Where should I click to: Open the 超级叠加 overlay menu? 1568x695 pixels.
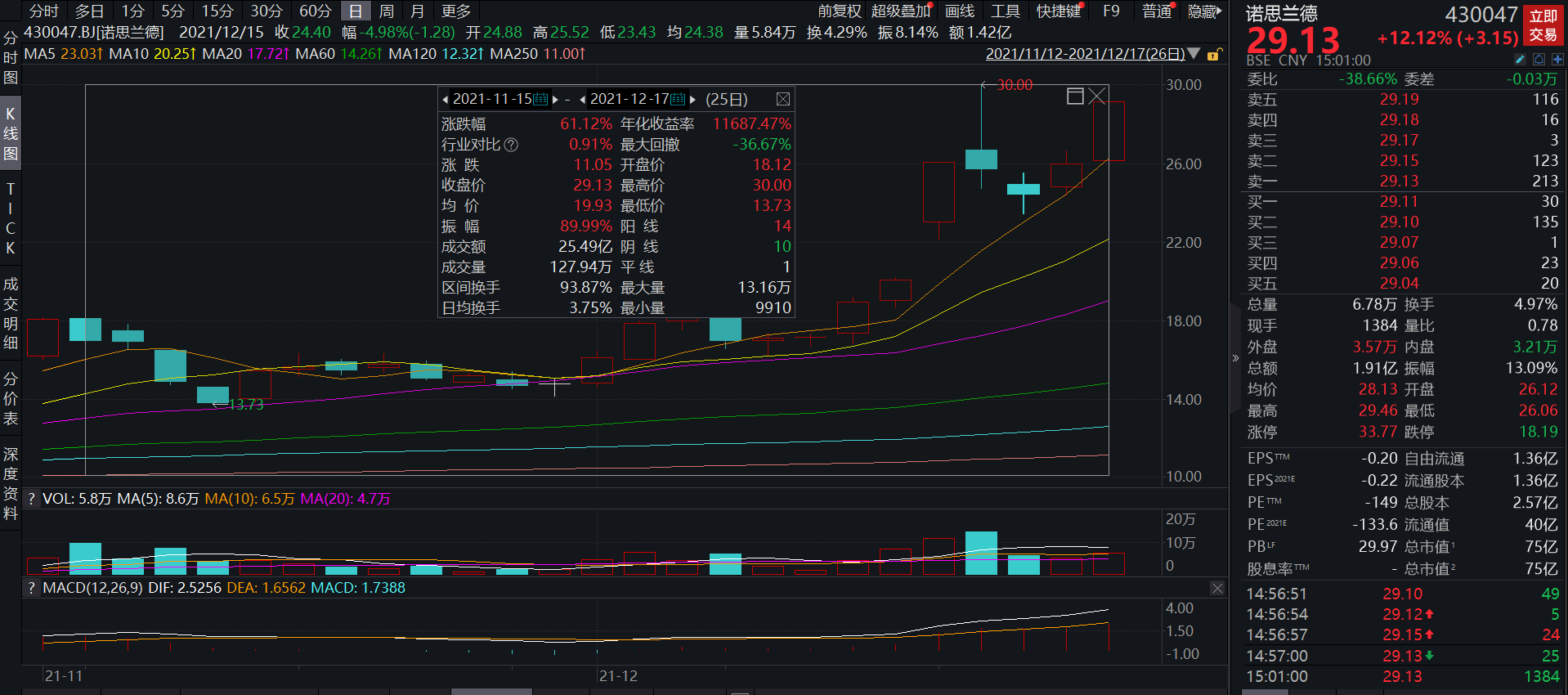coord(901,11)
